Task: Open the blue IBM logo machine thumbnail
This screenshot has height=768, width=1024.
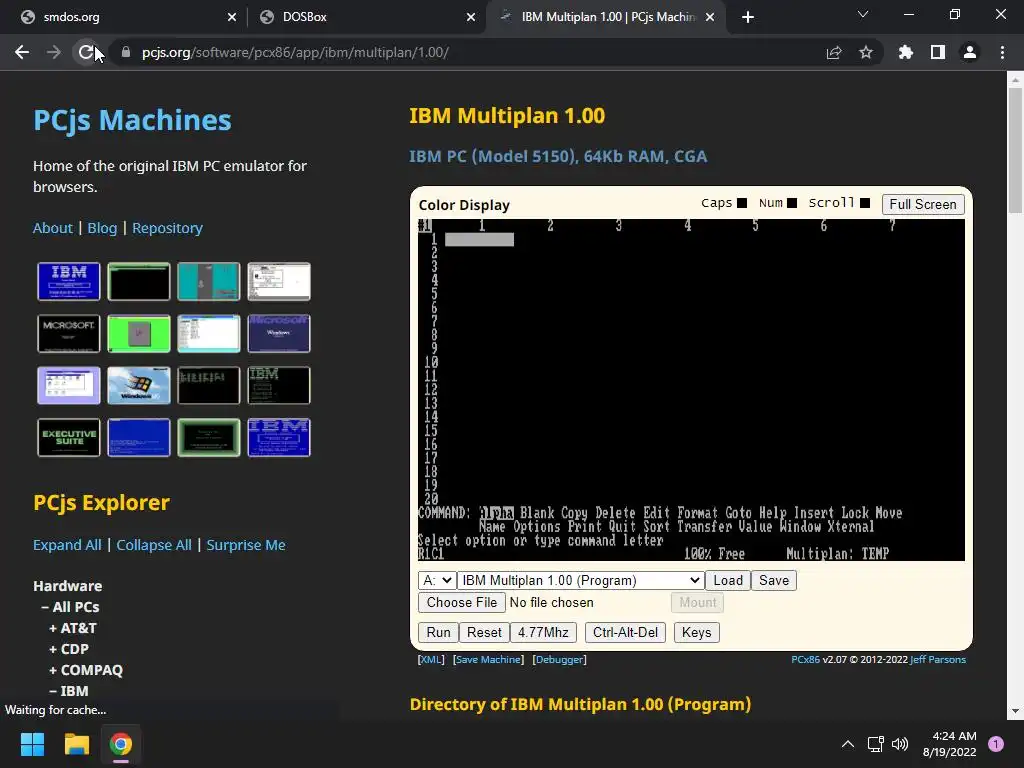Action: coord(69,281)
